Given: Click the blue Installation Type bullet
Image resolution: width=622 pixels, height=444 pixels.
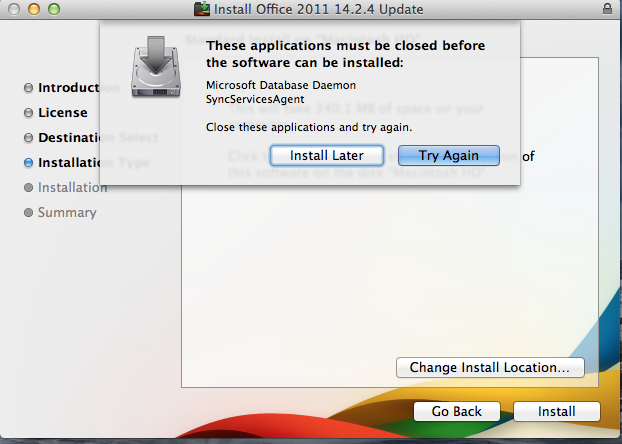Looking at the screenshot, I should click(x=28, y=163).
